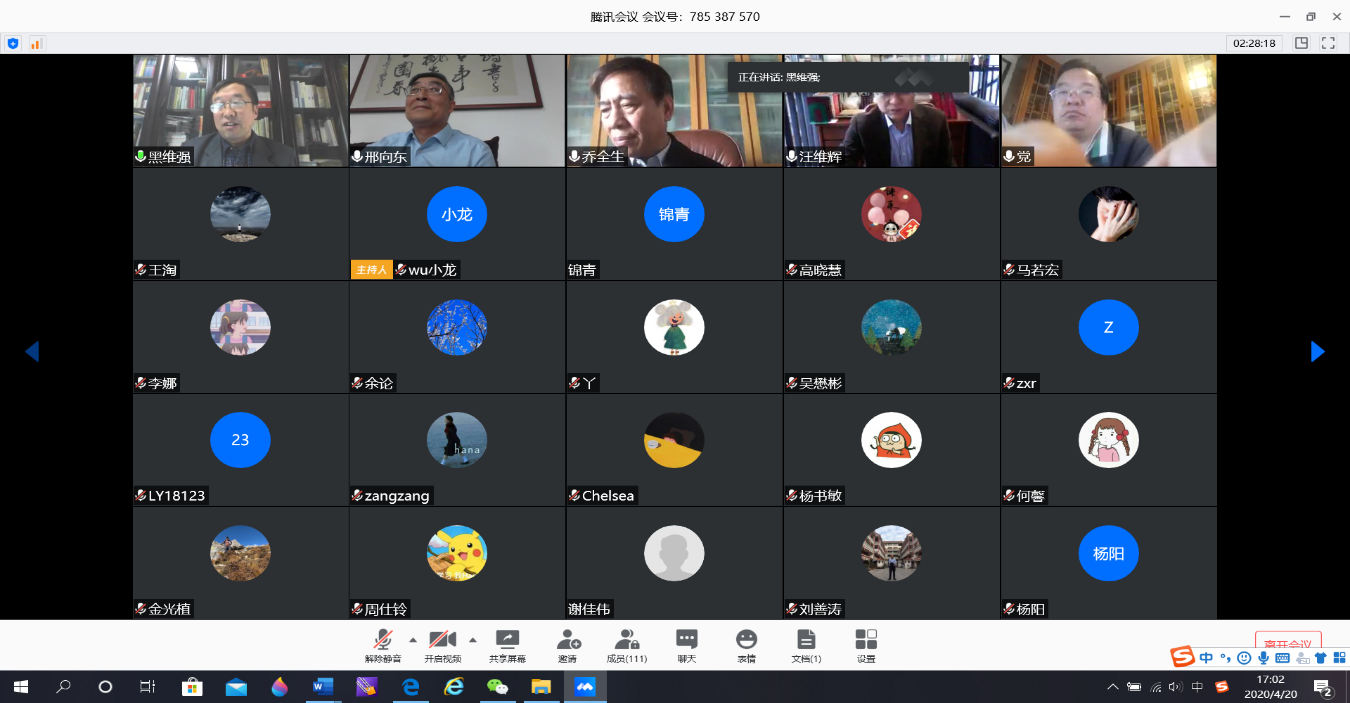Image resolution: width=1350 pixels, height=703 pixels.
Task: Select 黑维强's video thumbnail
Action: [241, 110]
